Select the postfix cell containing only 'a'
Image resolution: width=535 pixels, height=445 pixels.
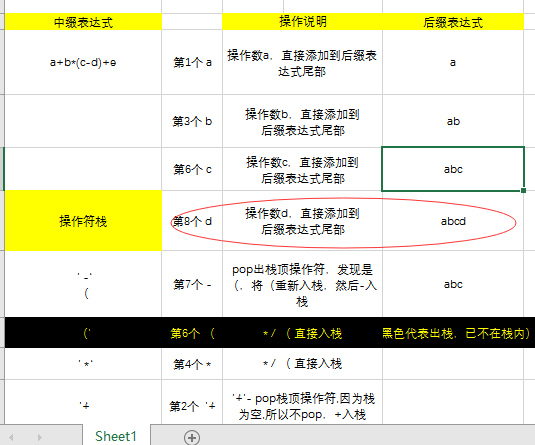point(453,62)
